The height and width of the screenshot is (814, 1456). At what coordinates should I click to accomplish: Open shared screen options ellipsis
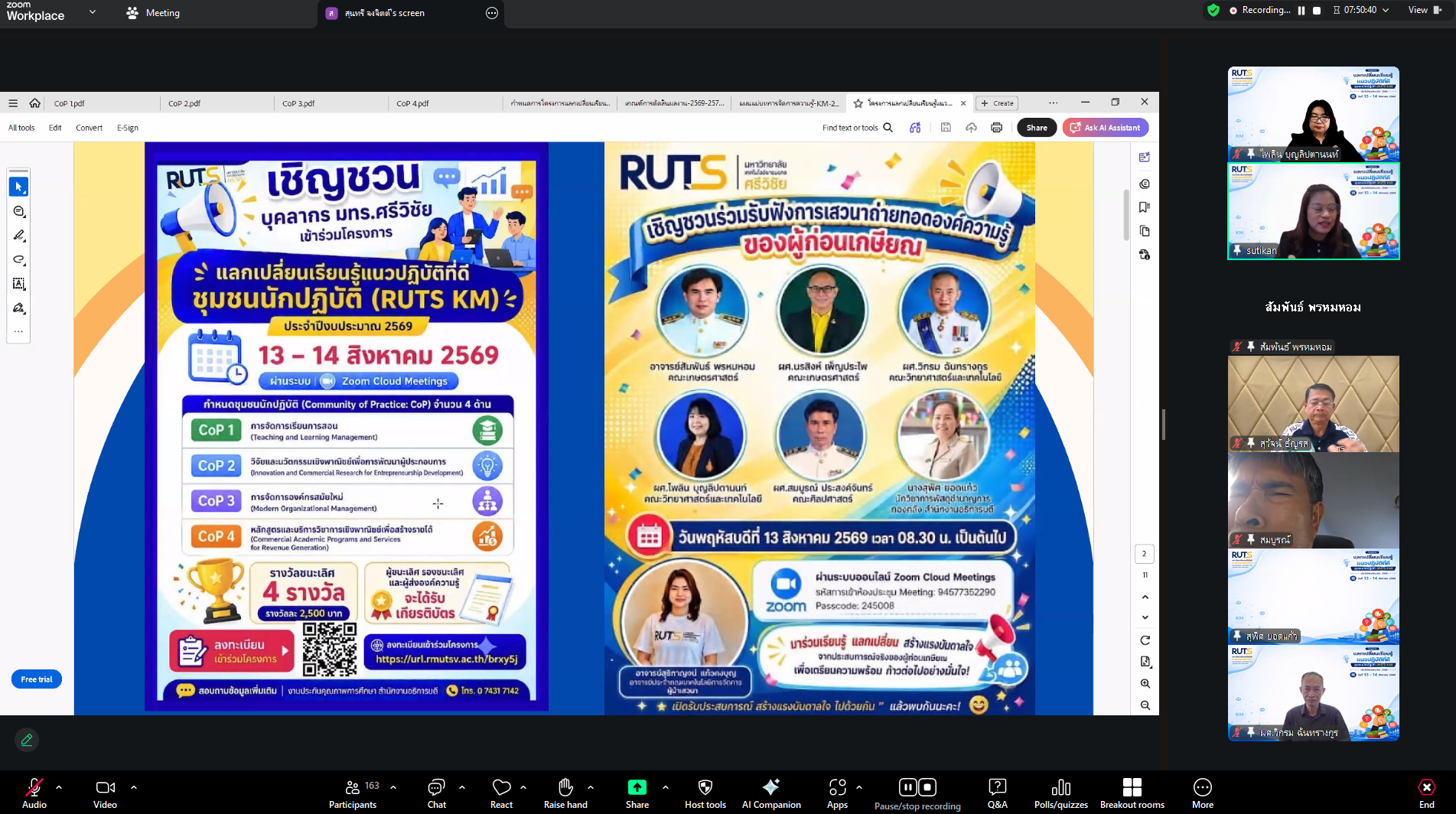(x=492, y=13)
